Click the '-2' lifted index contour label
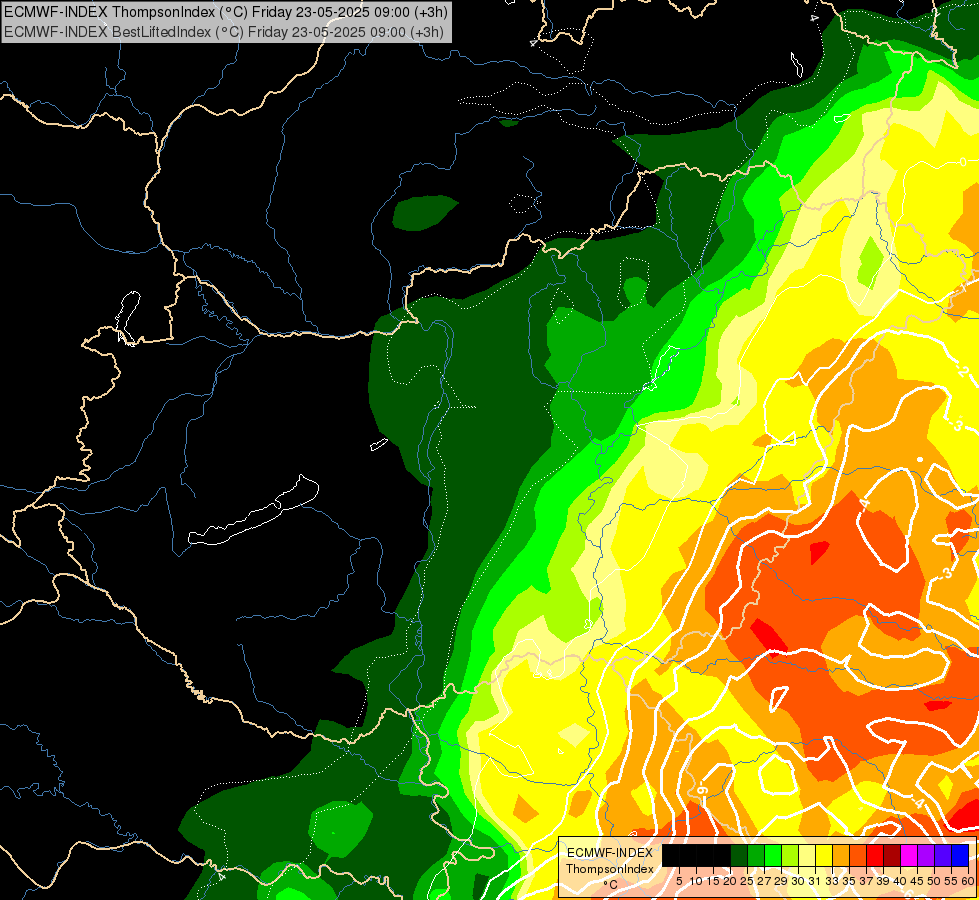979x900 pixels. pyautogui.click(x=965, y=371)
